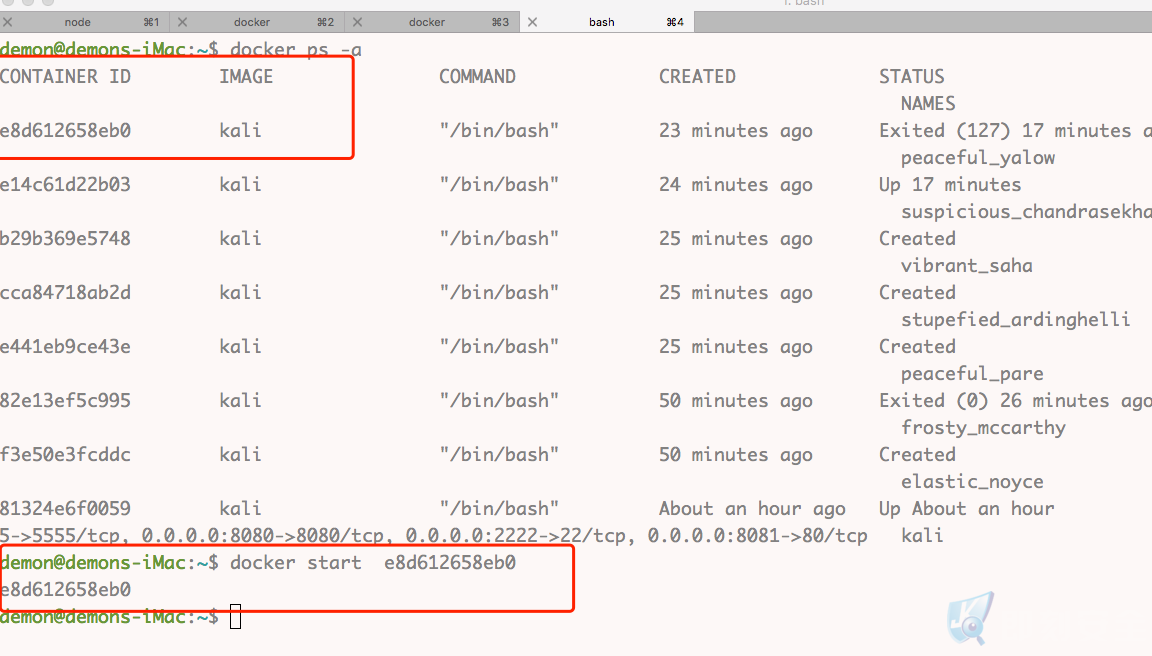Click the terminal cursor block at the prompt

coord(235,616)
